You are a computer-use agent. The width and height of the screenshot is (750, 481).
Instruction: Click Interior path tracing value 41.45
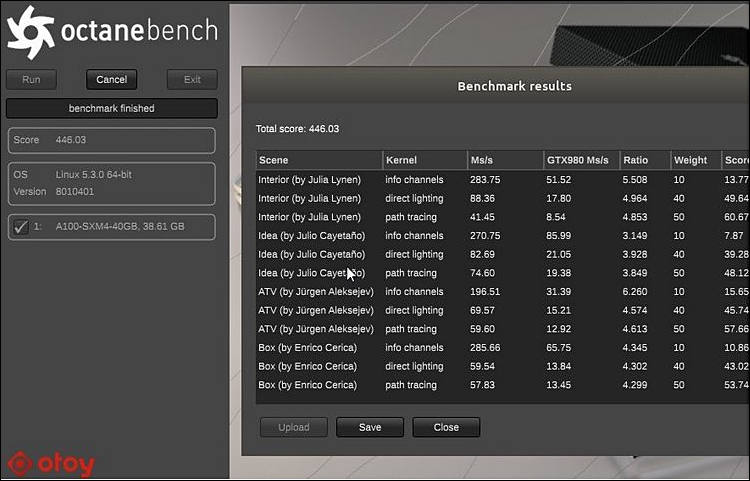tap(482, 217)
